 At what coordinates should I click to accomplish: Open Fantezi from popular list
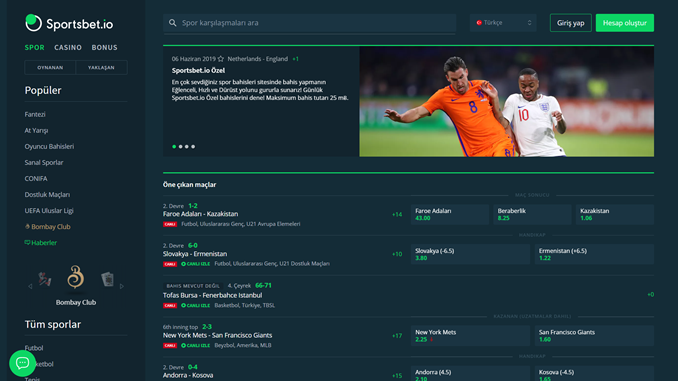point(35,114)
